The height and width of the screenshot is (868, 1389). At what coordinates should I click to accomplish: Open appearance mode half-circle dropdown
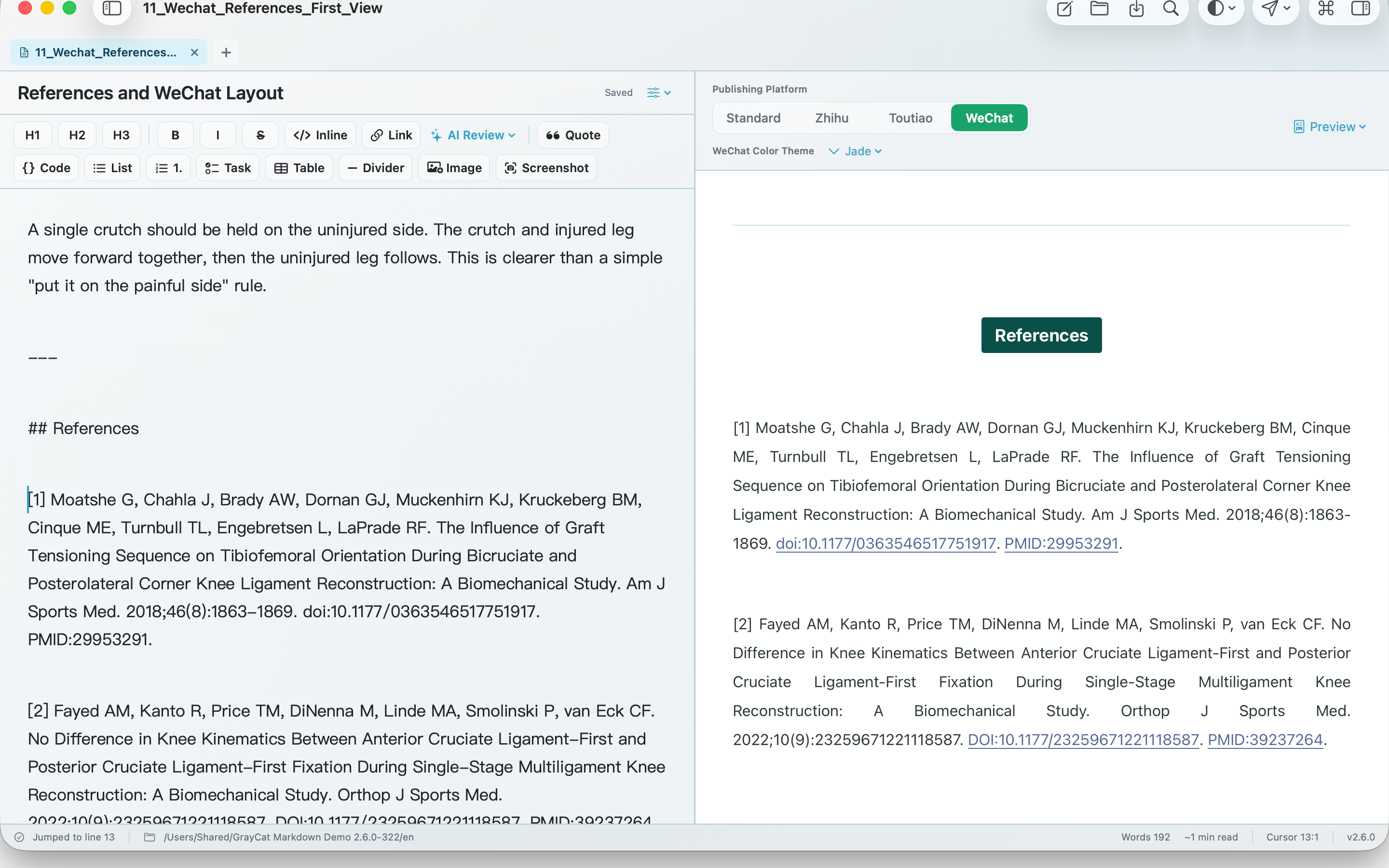tap(1221, 9)
